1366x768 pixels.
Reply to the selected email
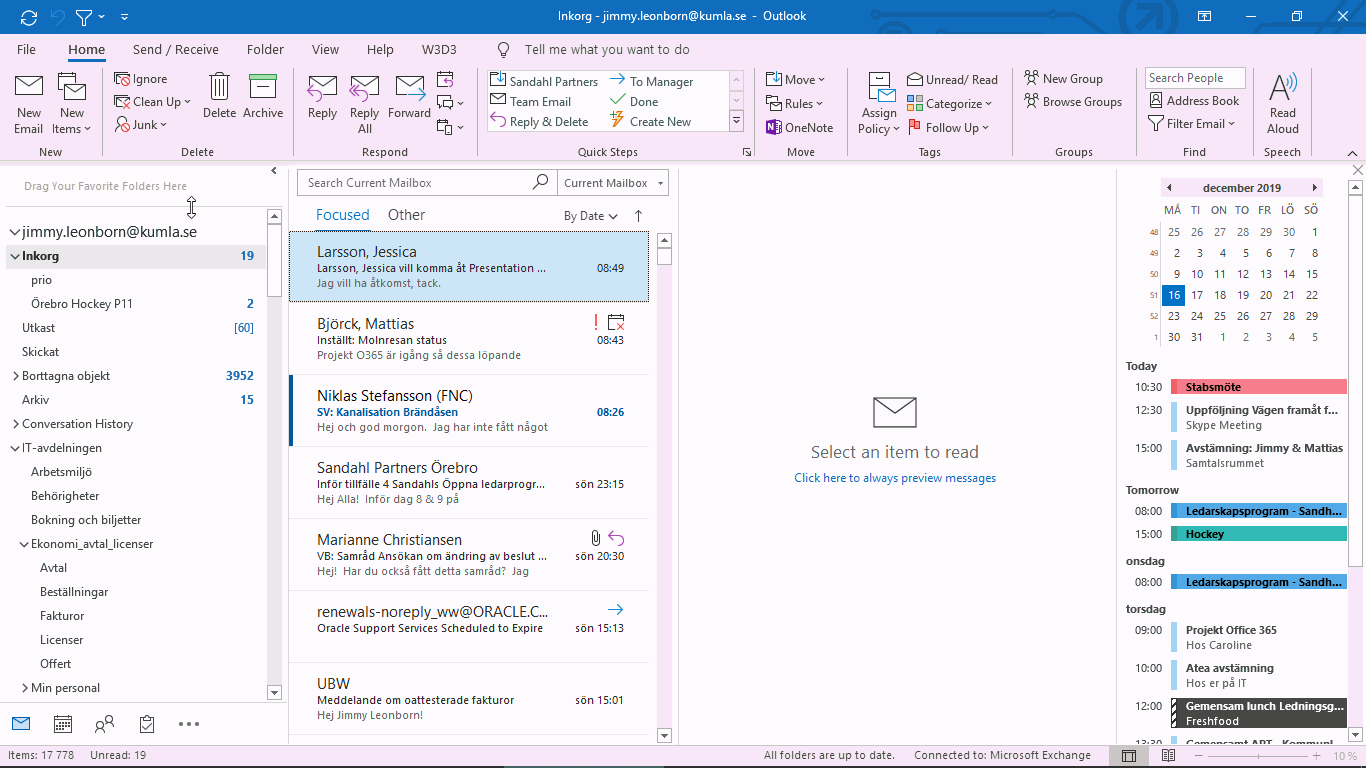coord(322,97)
